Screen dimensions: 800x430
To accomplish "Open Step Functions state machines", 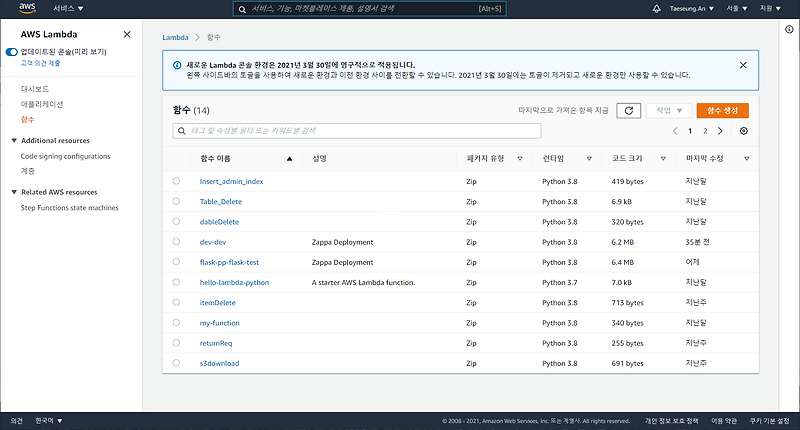I will click(x=69, y=208).
